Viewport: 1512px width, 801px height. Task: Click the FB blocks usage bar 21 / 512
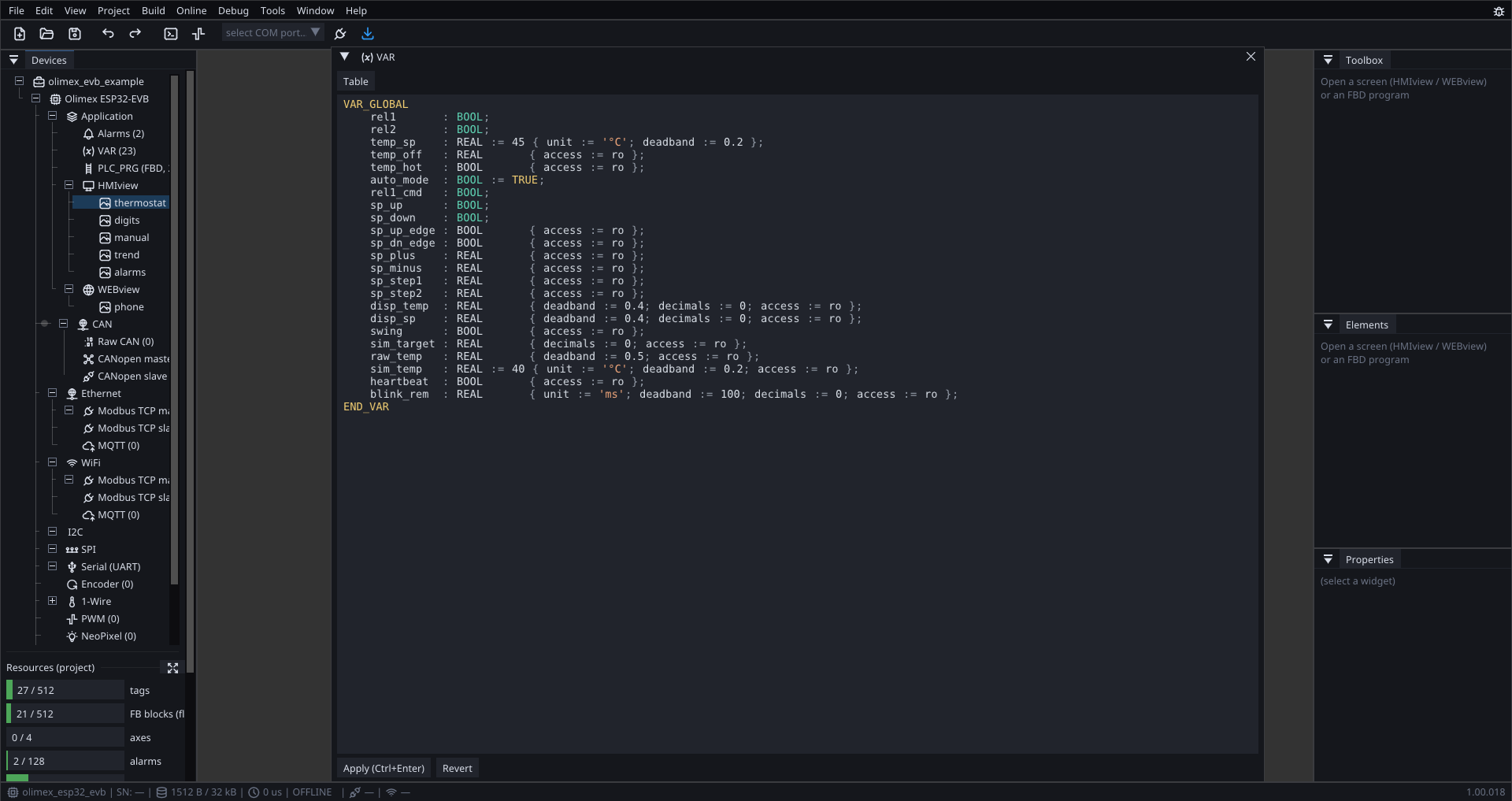pyautogui.click(x=65, y=714)
